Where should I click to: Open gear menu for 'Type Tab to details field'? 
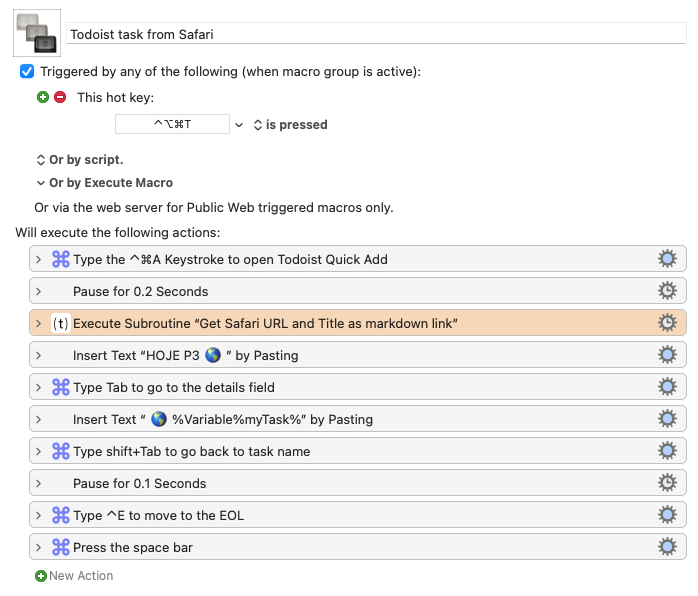coord(667,387)
